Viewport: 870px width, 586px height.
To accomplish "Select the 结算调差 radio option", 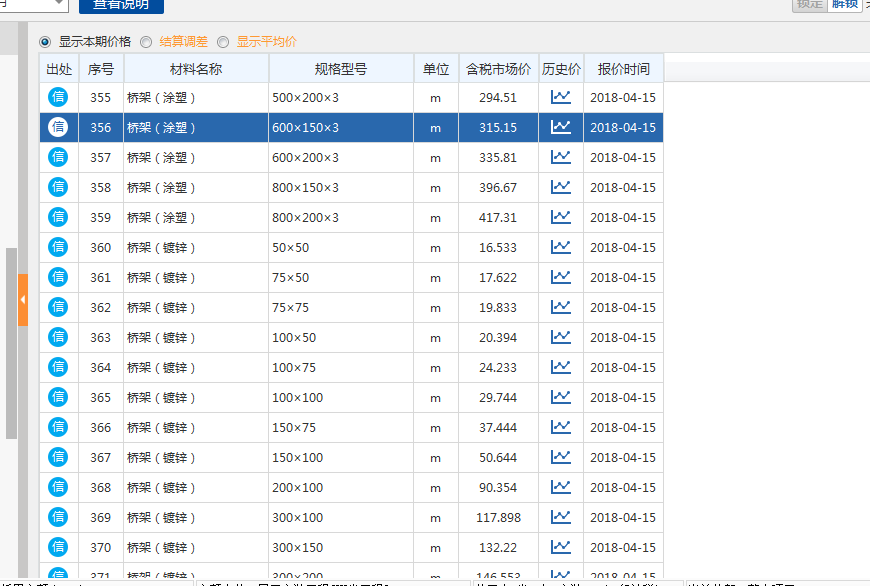I will pos(146,42).
